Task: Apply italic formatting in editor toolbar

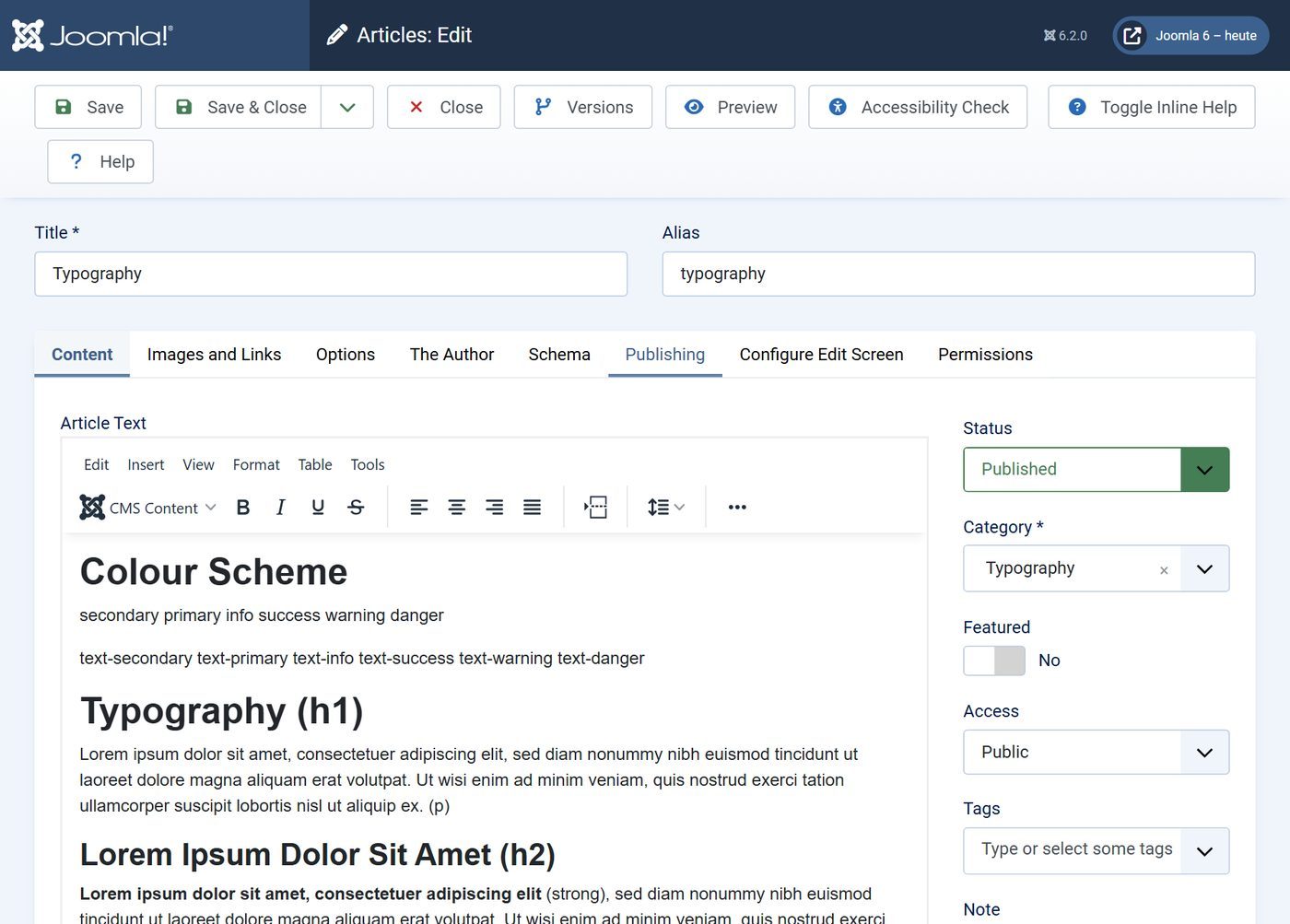Action: pos(281,507)
